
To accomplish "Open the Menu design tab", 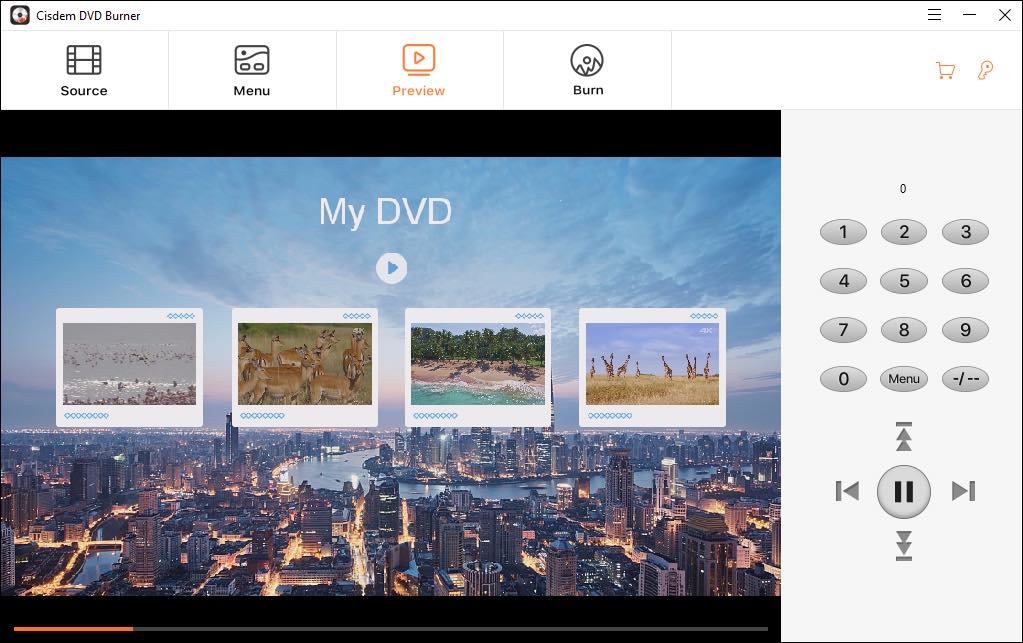I will click(251, 68).
